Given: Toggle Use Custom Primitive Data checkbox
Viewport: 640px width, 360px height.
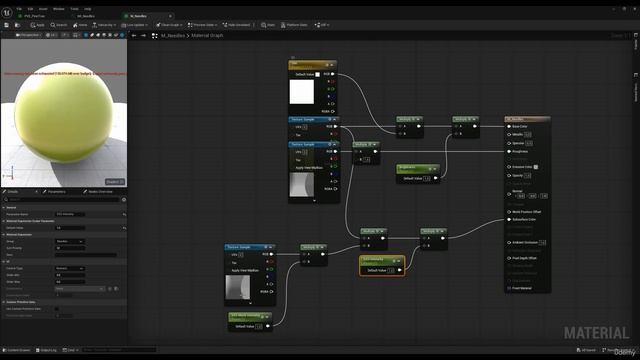Looking at the screenshot, I should (57, 309).
